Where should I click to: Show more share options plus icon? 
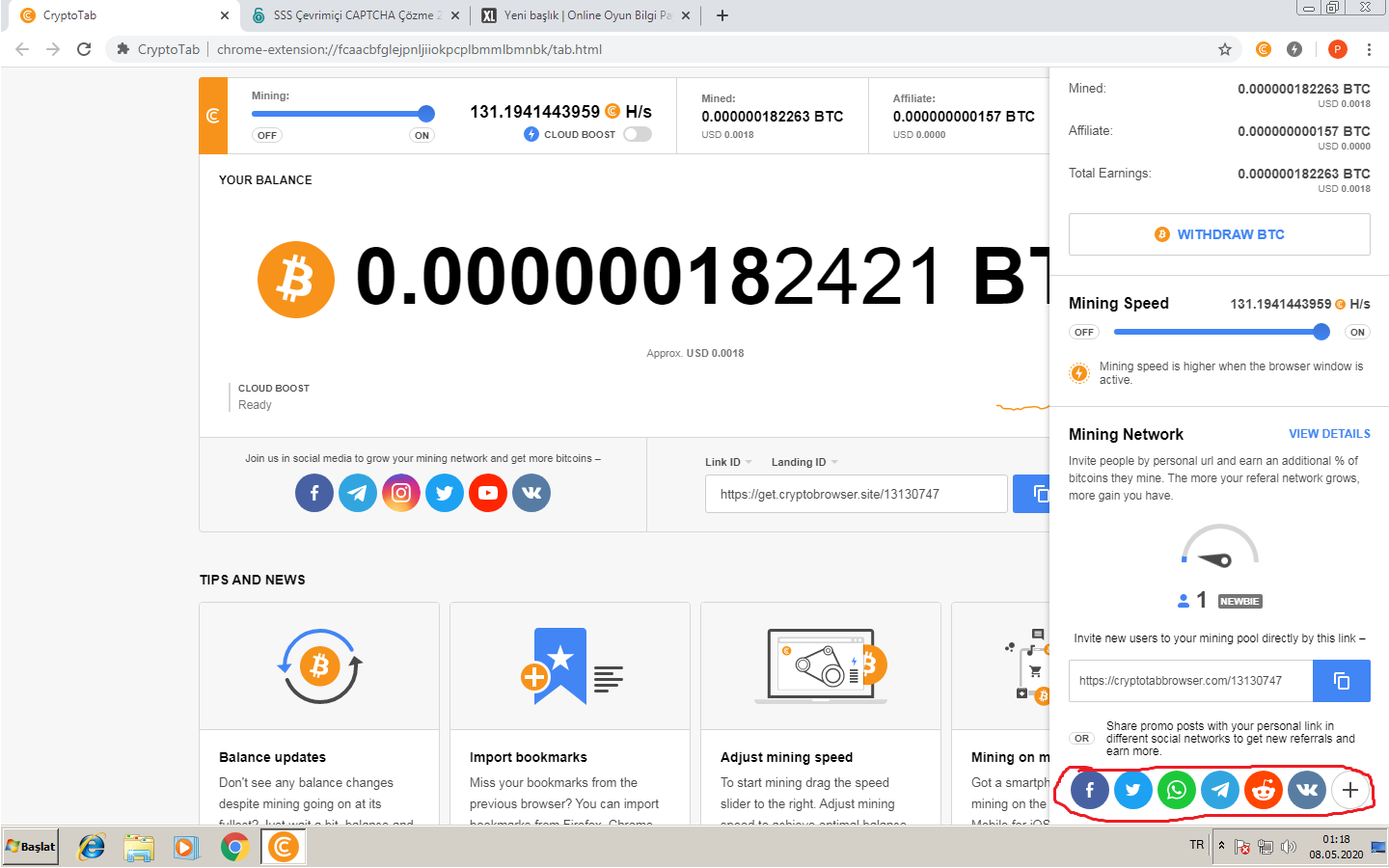[x=1350, y=791]
